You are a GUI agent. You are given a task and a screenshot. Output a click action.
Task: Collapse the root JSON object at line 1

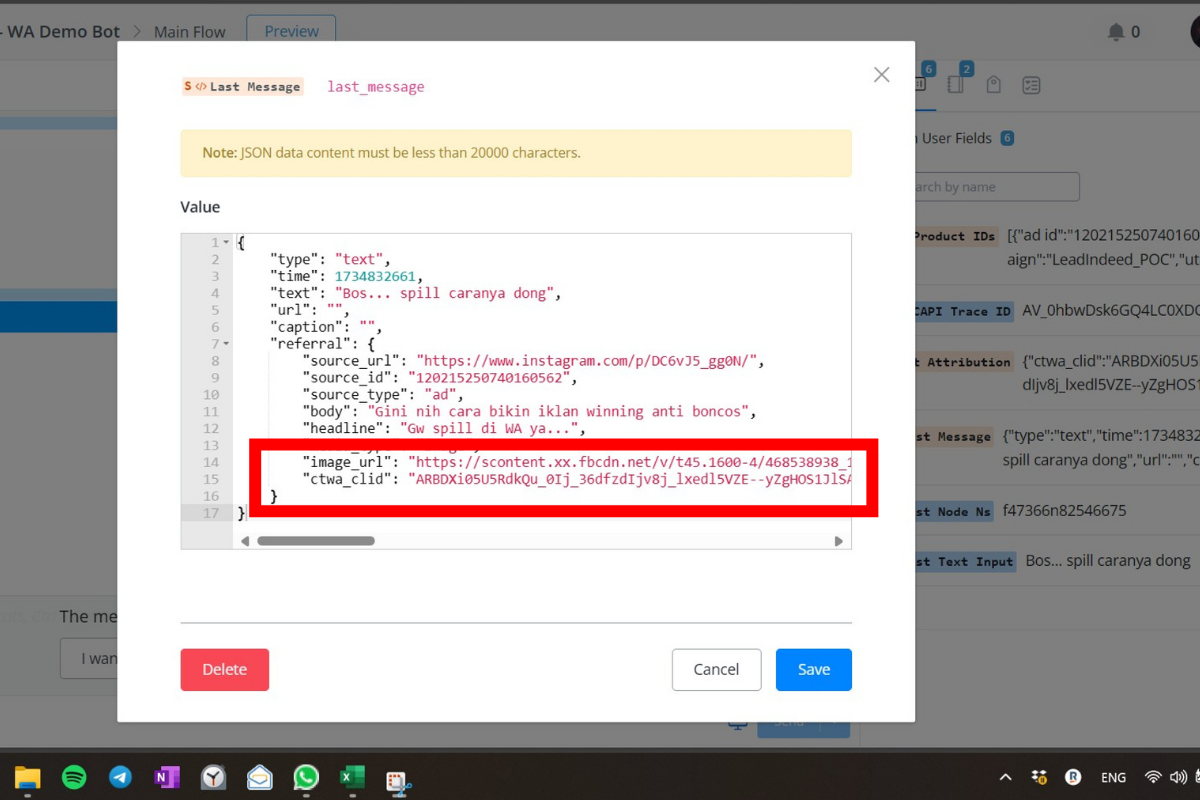point(227,243)
